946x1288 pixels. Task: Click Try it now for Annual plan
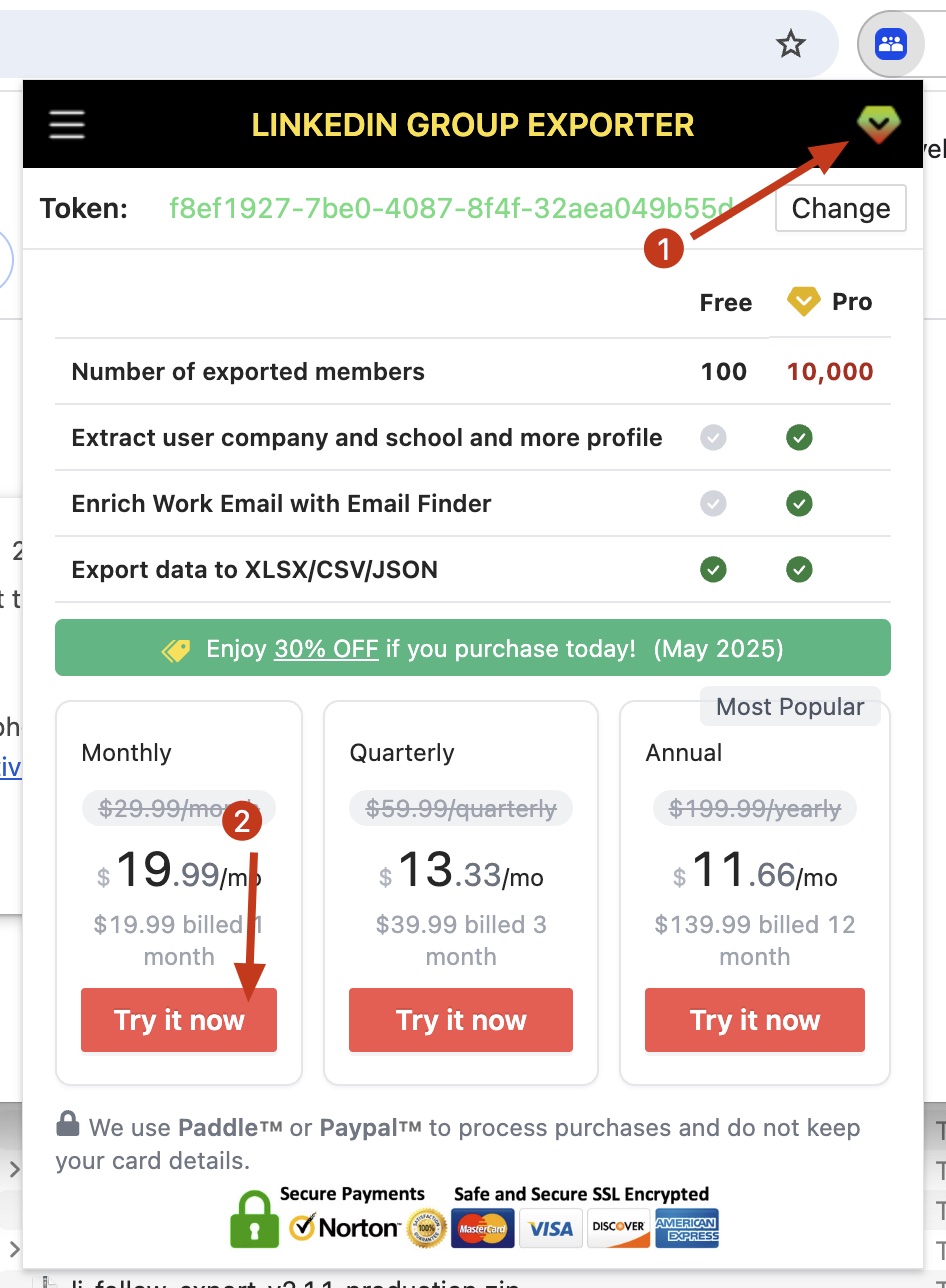coord(755,1020)
